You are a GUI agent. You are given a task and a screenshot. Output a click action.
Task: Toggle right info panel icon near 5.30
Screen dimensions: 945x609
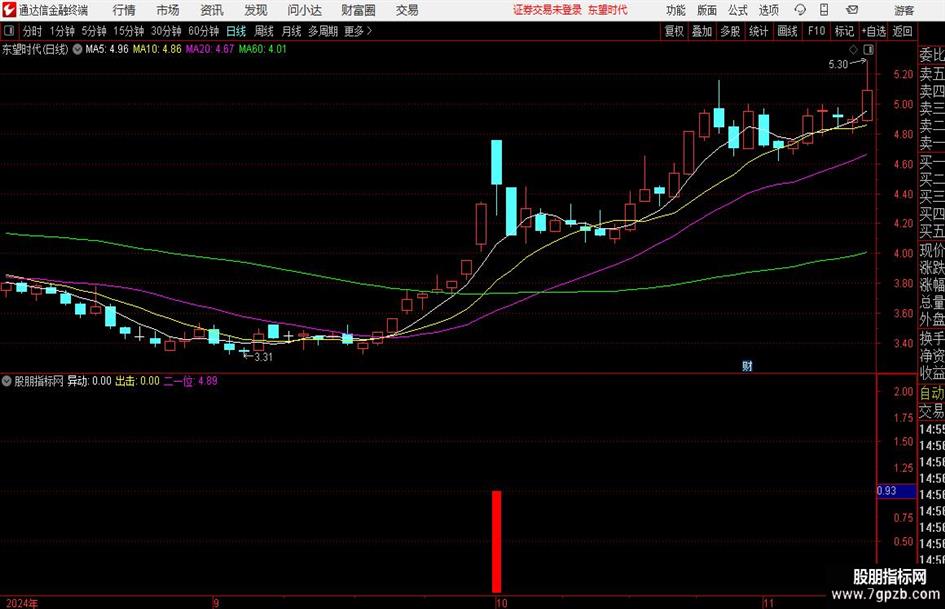coord(868,49)
